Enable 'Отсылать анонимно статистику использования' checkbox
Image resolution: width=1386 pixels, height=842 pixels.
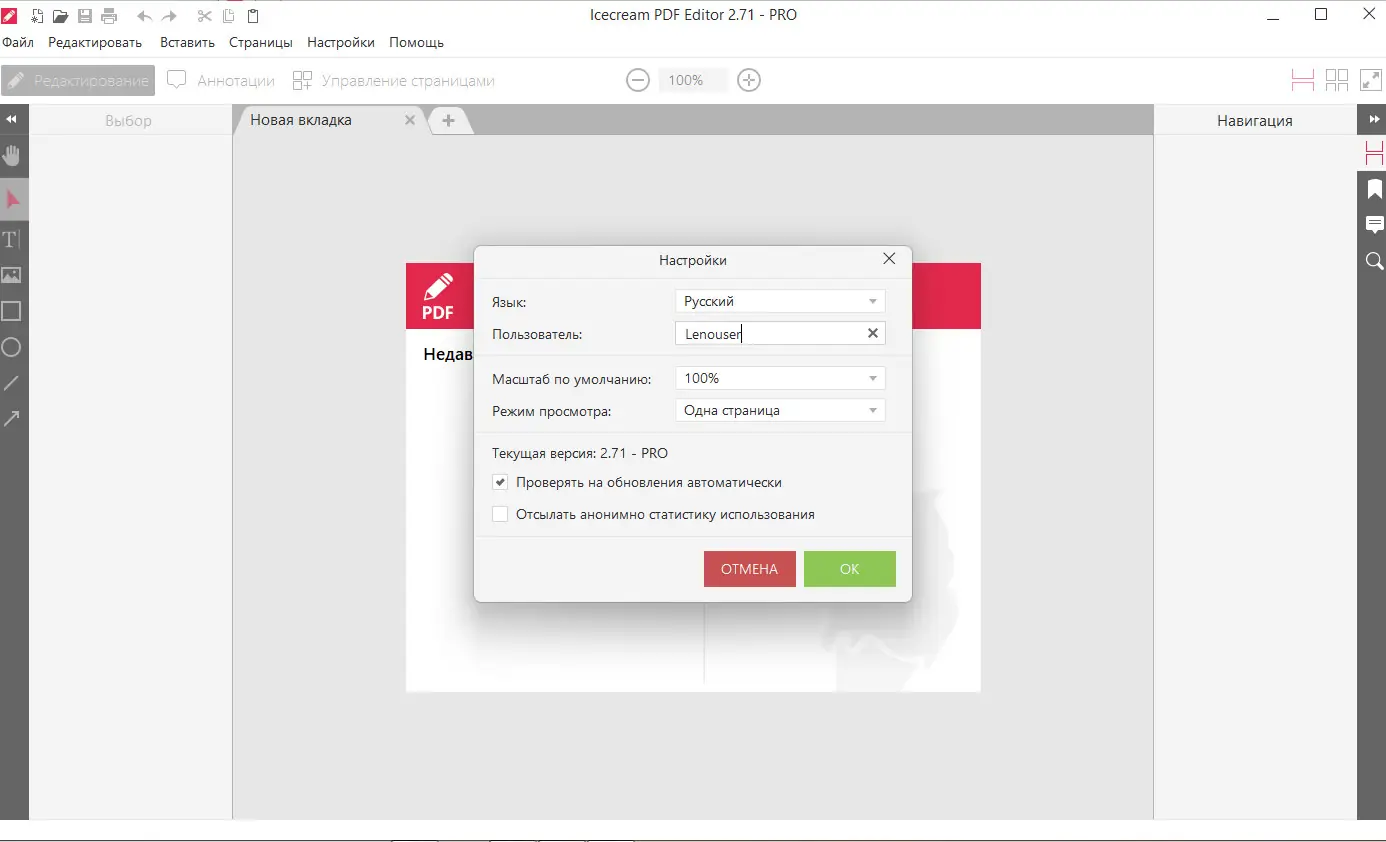(501, 515)
